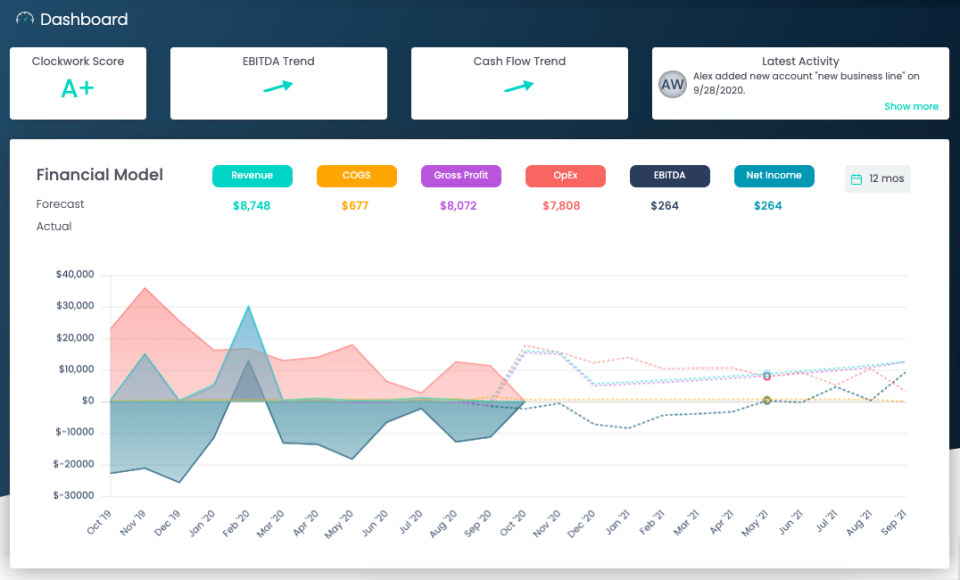Toggle the Revenue series pill
This screenshot has width=960, height=580.
(x=252, y=175)
